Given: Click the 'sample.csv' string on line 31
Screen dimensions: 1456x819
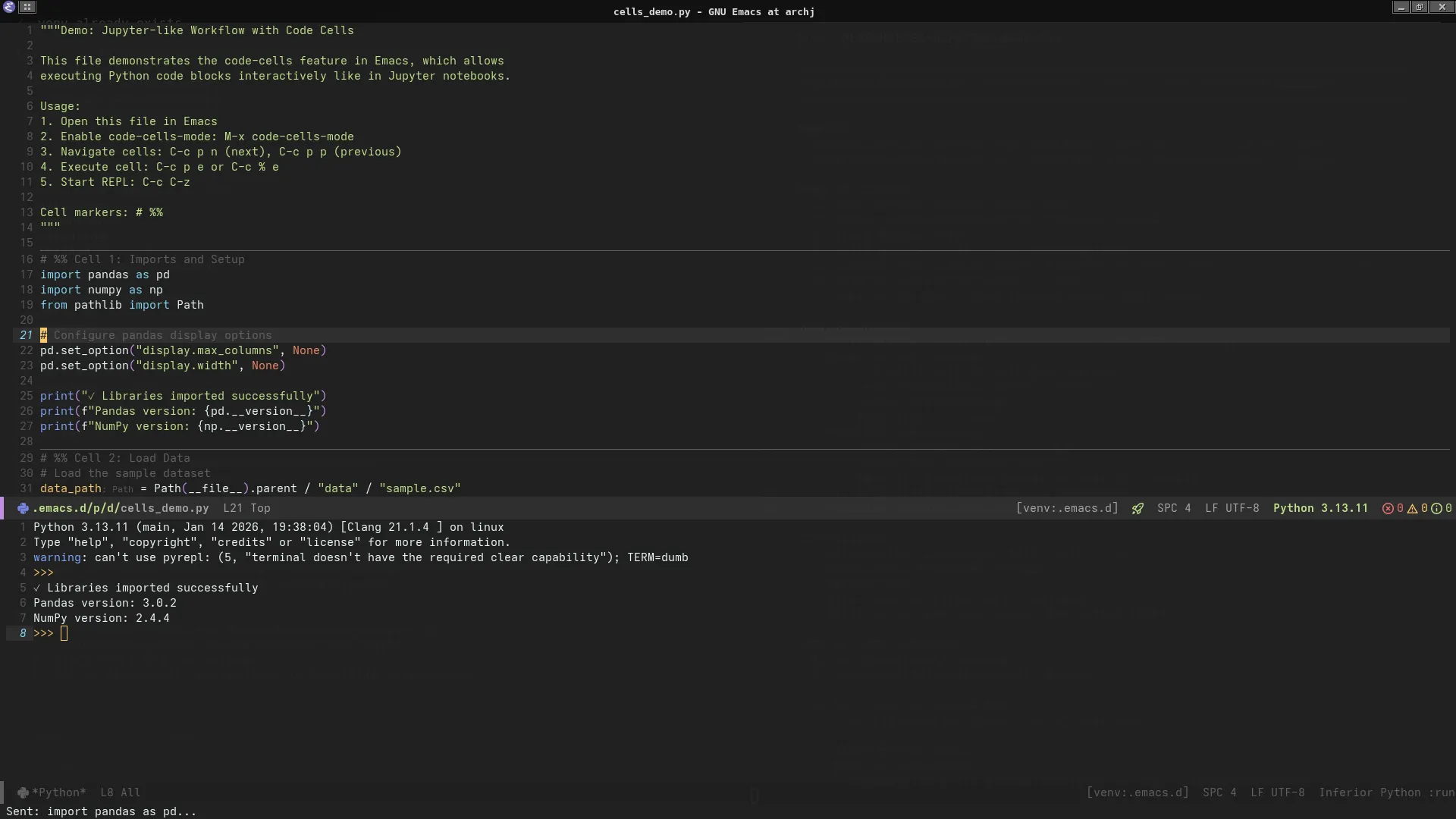Looking at the screenshot, I should tap(420, 488).
